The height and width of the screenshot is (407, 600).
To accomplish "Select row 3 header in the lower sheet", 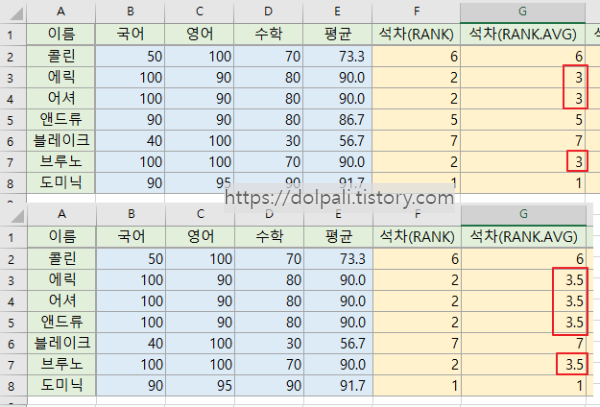I will click(x=13, y=280).
